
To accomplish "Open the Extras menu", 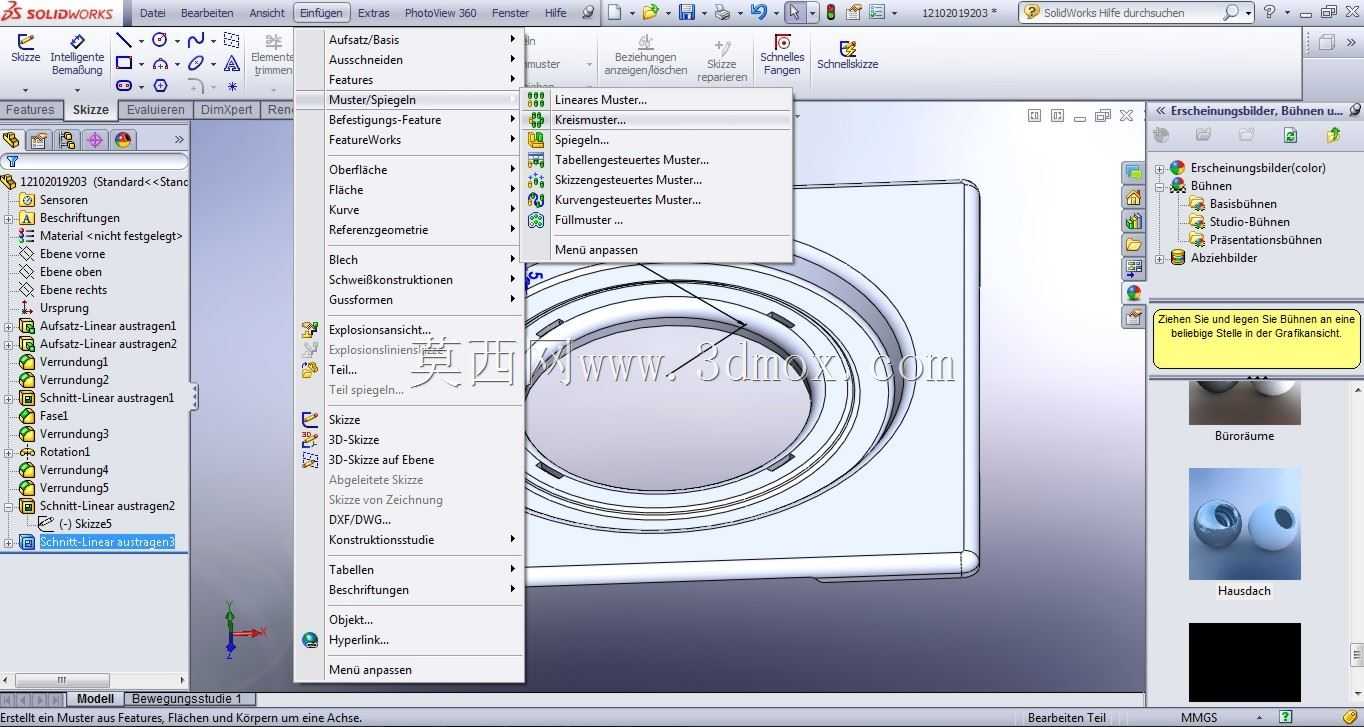I will pyautogui.click(x=374, y=13).
